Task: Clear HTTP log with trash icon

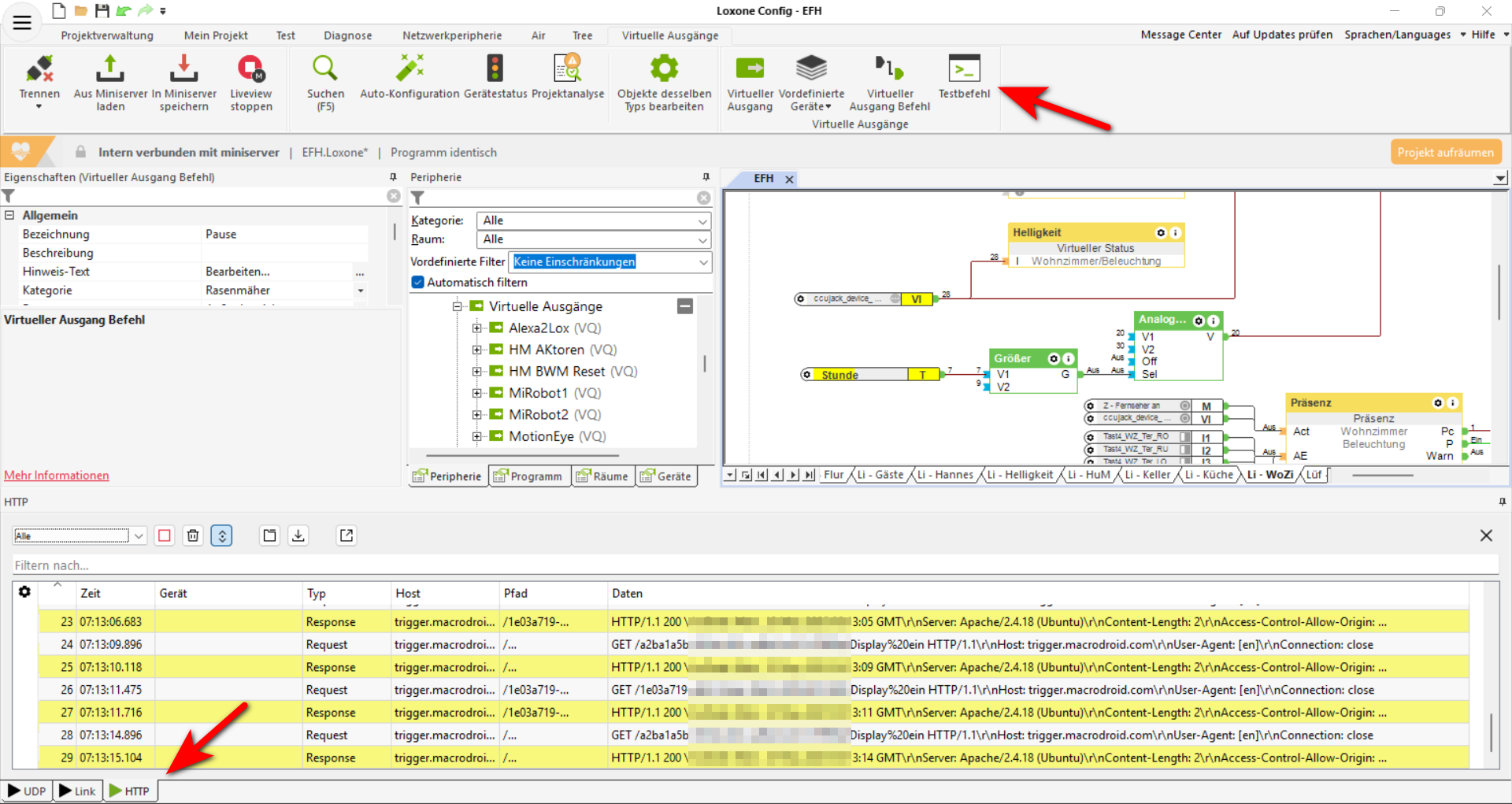Action: (x=193, y=535)
